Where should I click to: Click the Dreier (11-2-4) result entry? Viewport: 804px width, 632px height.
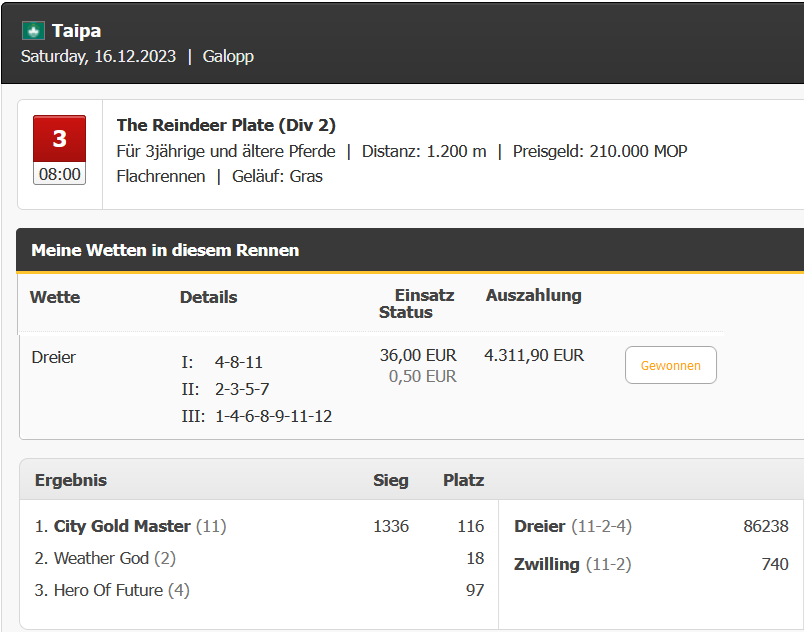573,526
